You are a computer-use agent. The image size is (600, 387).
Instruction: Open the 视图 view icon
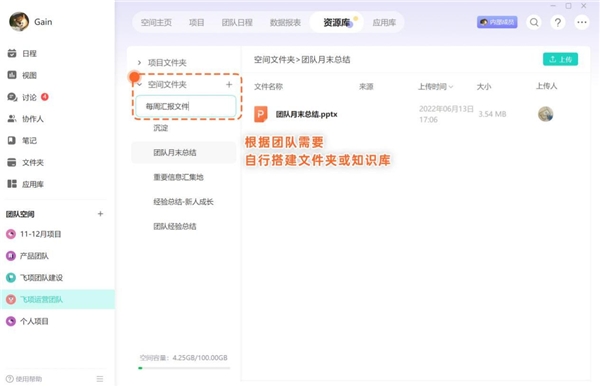point(12,75)
